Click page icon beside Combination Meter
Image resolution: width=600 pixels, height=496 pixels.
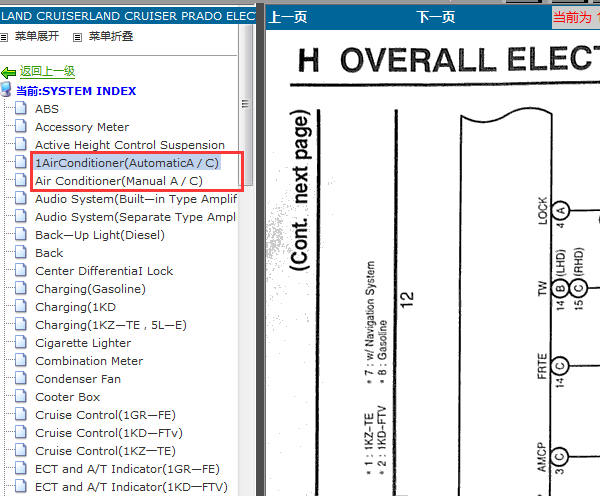[21, 360]
